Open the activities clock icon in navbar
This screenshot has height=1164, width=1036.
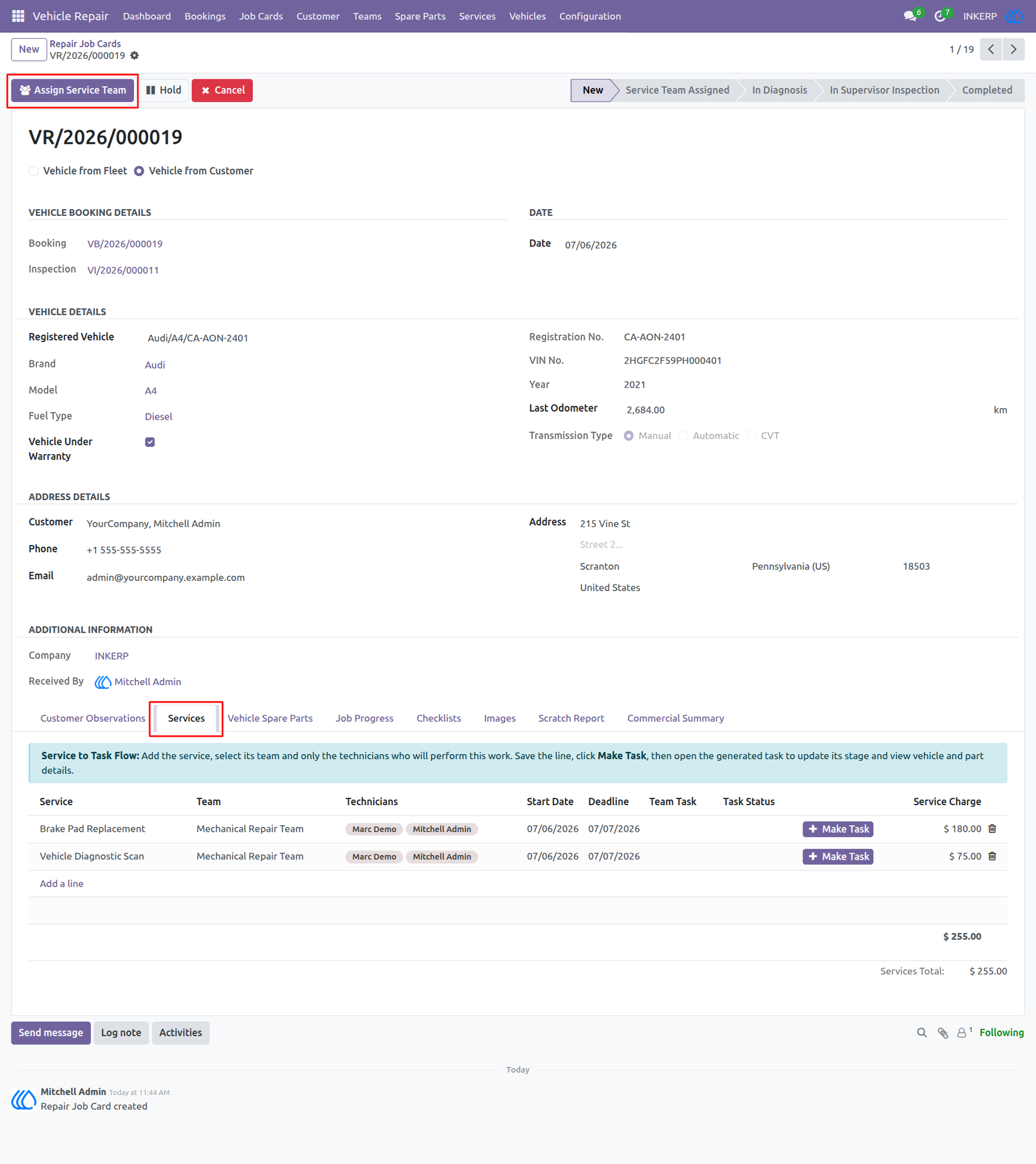pyautogui.click(x=940, y=16)
